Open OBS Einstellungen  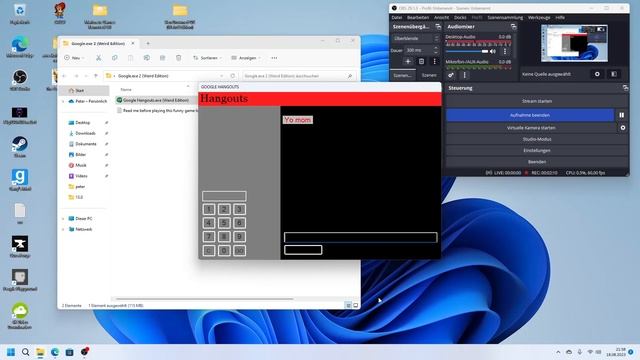click(x=537, y=150)
